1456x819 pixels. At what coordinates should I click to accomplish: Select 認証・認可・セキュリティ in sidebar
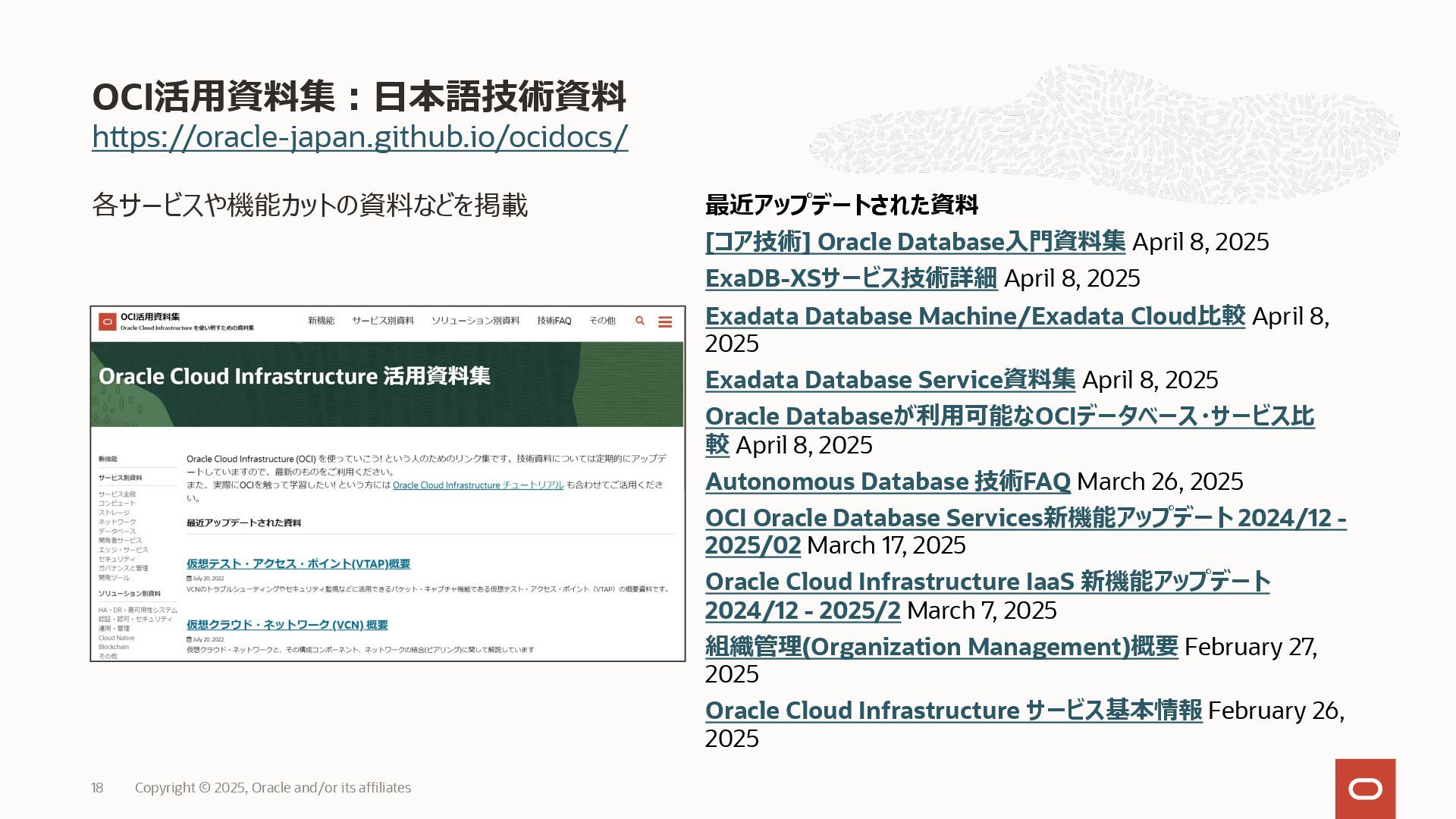coord(135,619)
